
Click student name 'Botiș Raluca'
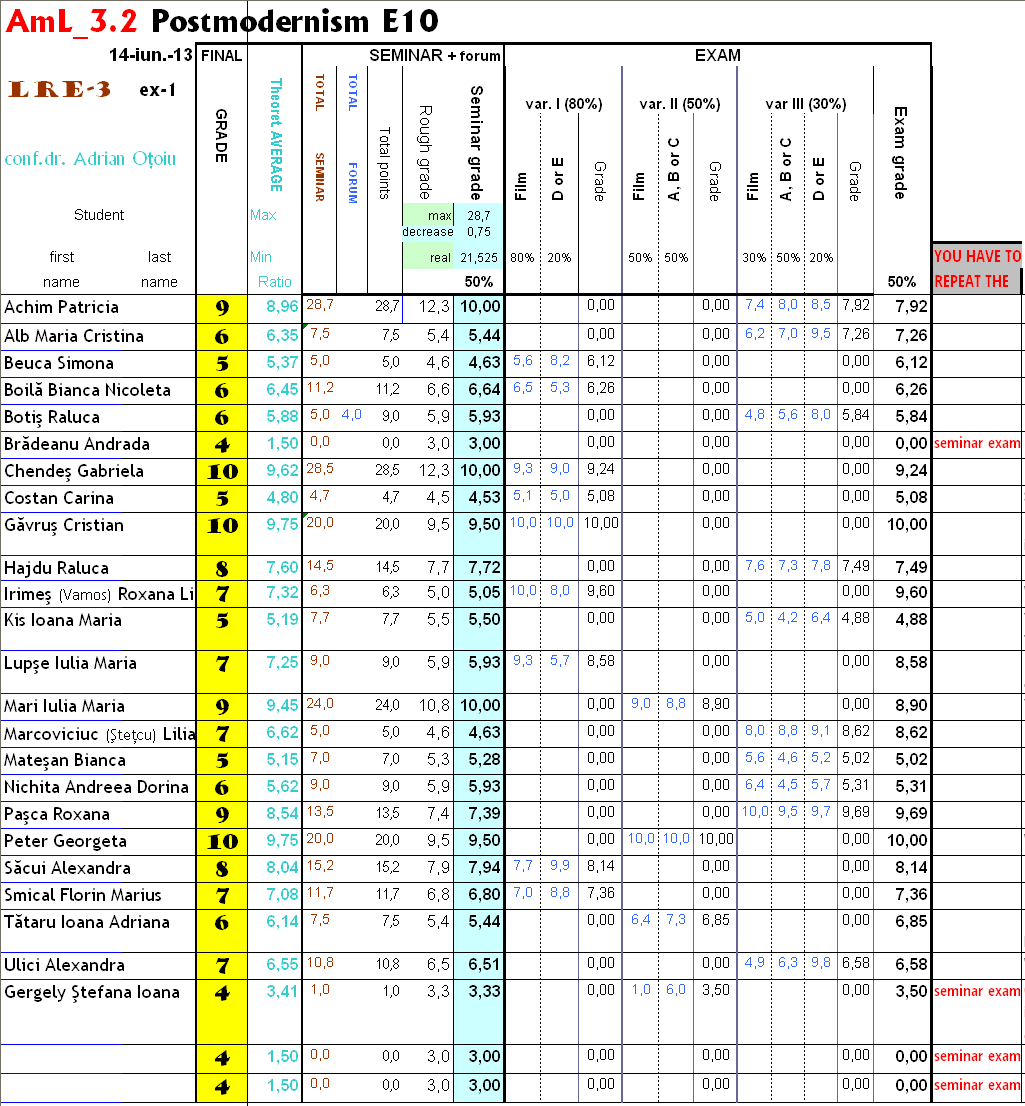51,418
